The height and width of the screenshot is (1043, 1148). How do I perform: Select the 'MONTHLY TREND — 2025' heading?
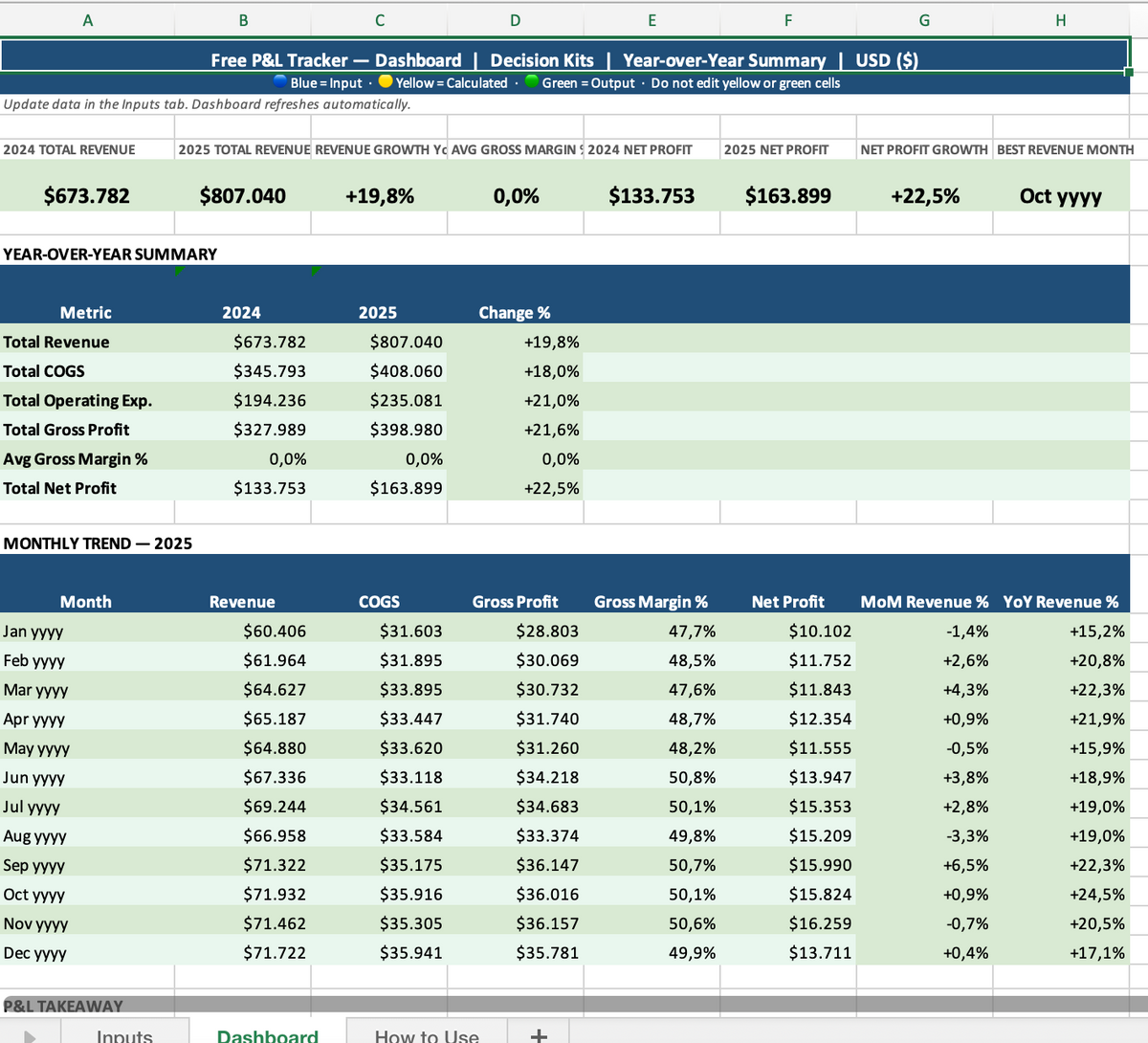point(98,544)
